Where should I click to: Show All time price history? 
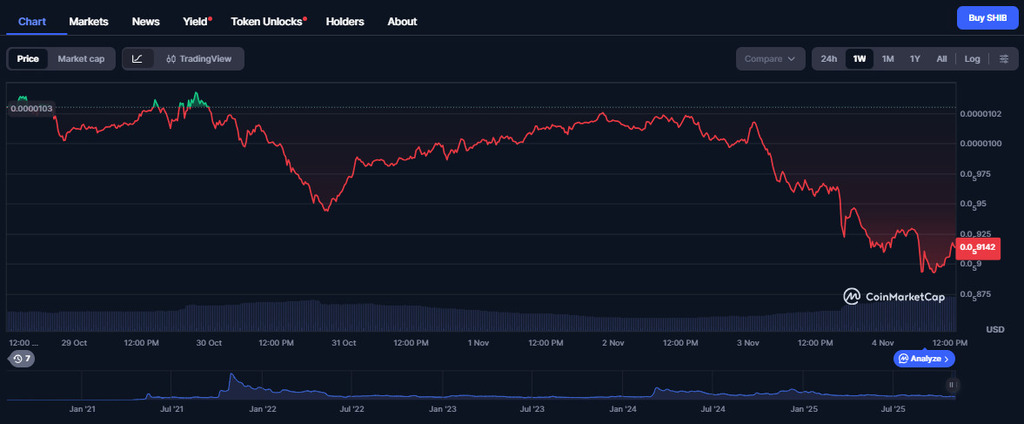tap(941, 59)
